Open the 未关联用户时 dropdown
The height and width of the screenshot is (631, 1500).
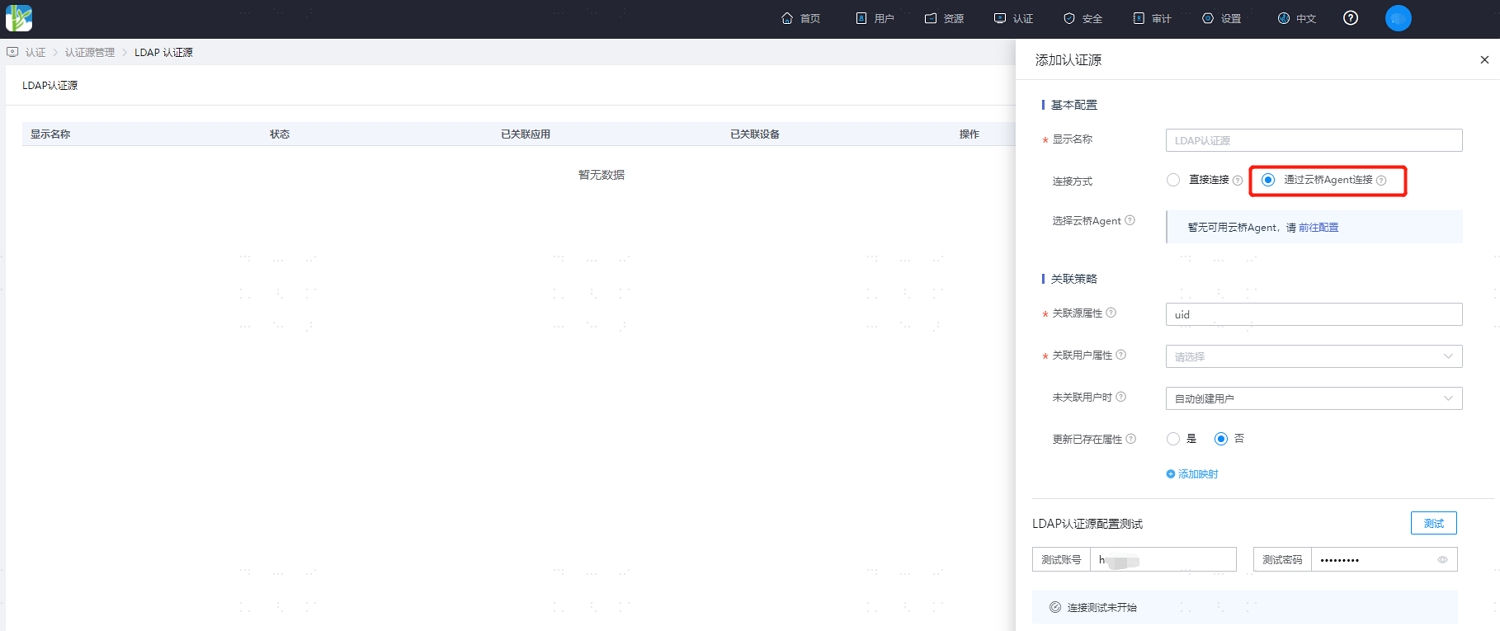pos(1314,398)
